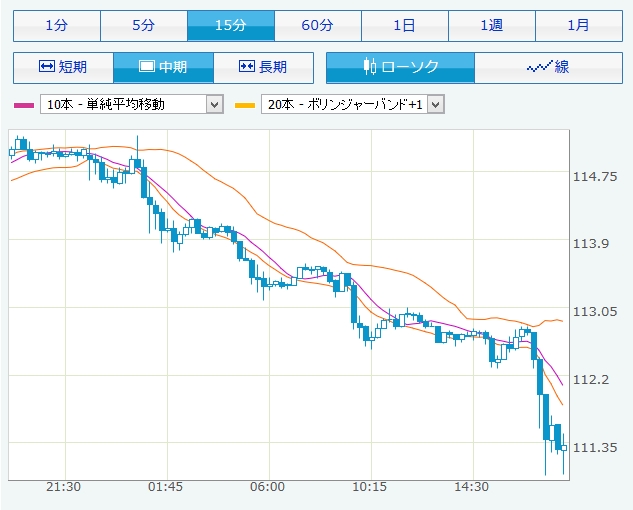Click the 113.9 price axis label

point(591,243)
